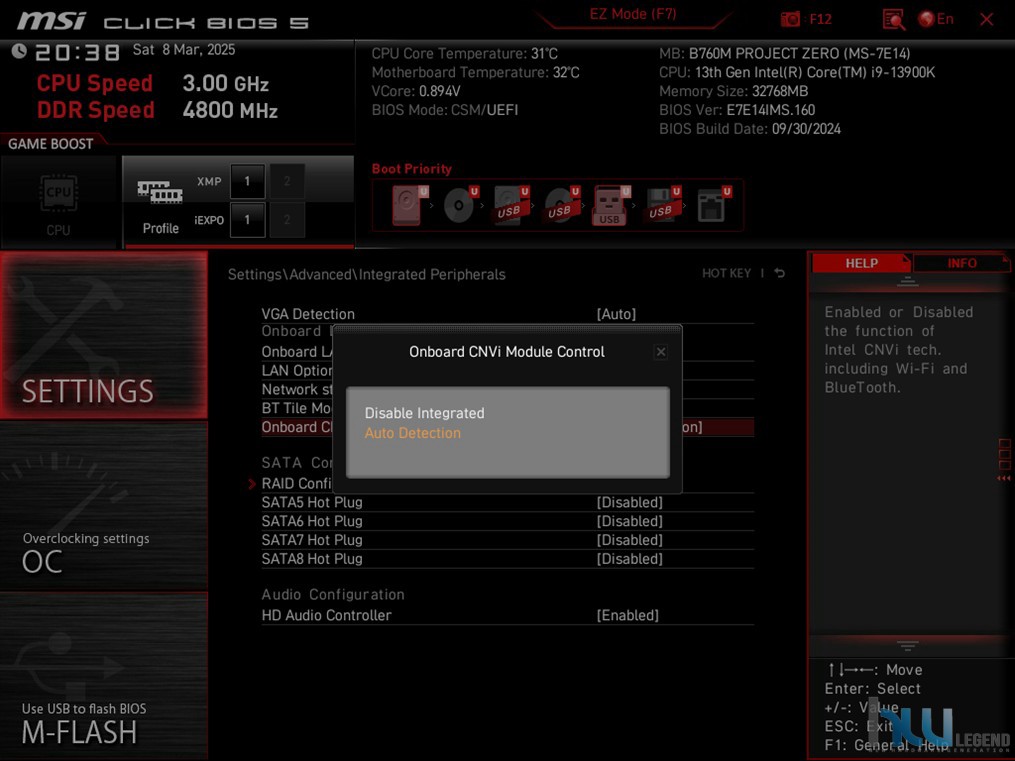The height and width of the screenshot is (761, 1015).
Task: Click the BIOS Mode CSM/UEFI text
Action: pos(445,110)
